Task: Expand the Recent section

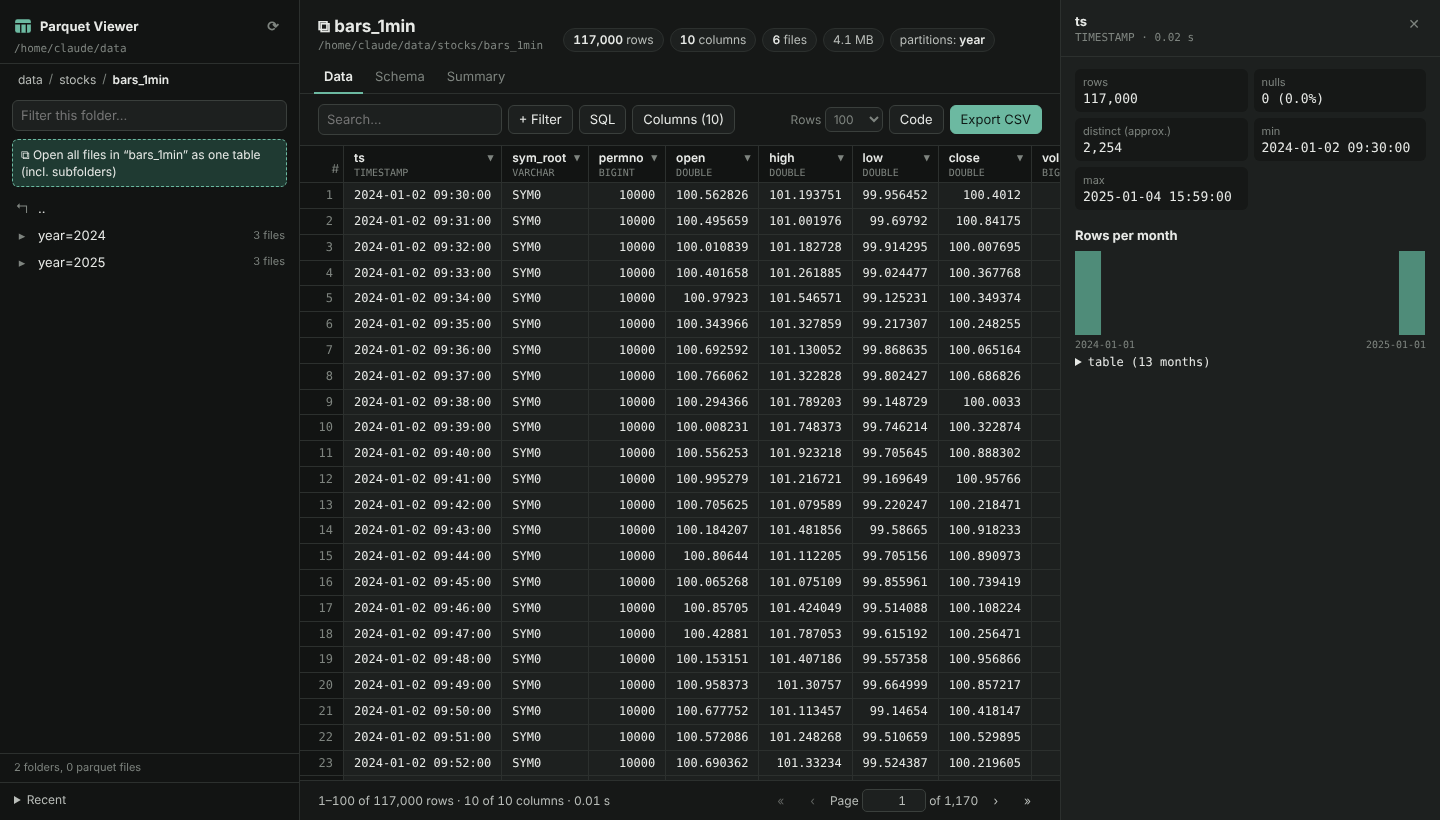Action: coord(40,800)
